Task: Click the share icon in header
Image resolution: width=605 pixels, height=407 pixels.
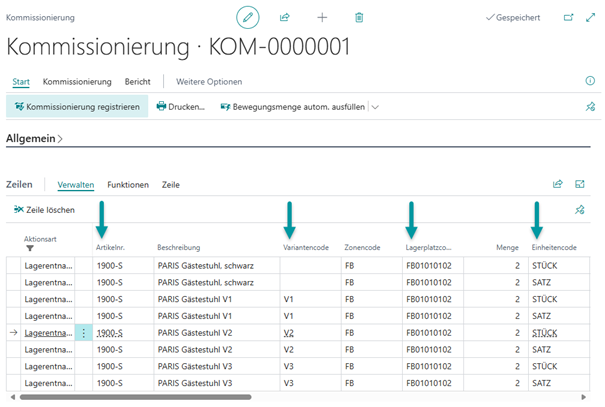Action: (x=285, y=17)
